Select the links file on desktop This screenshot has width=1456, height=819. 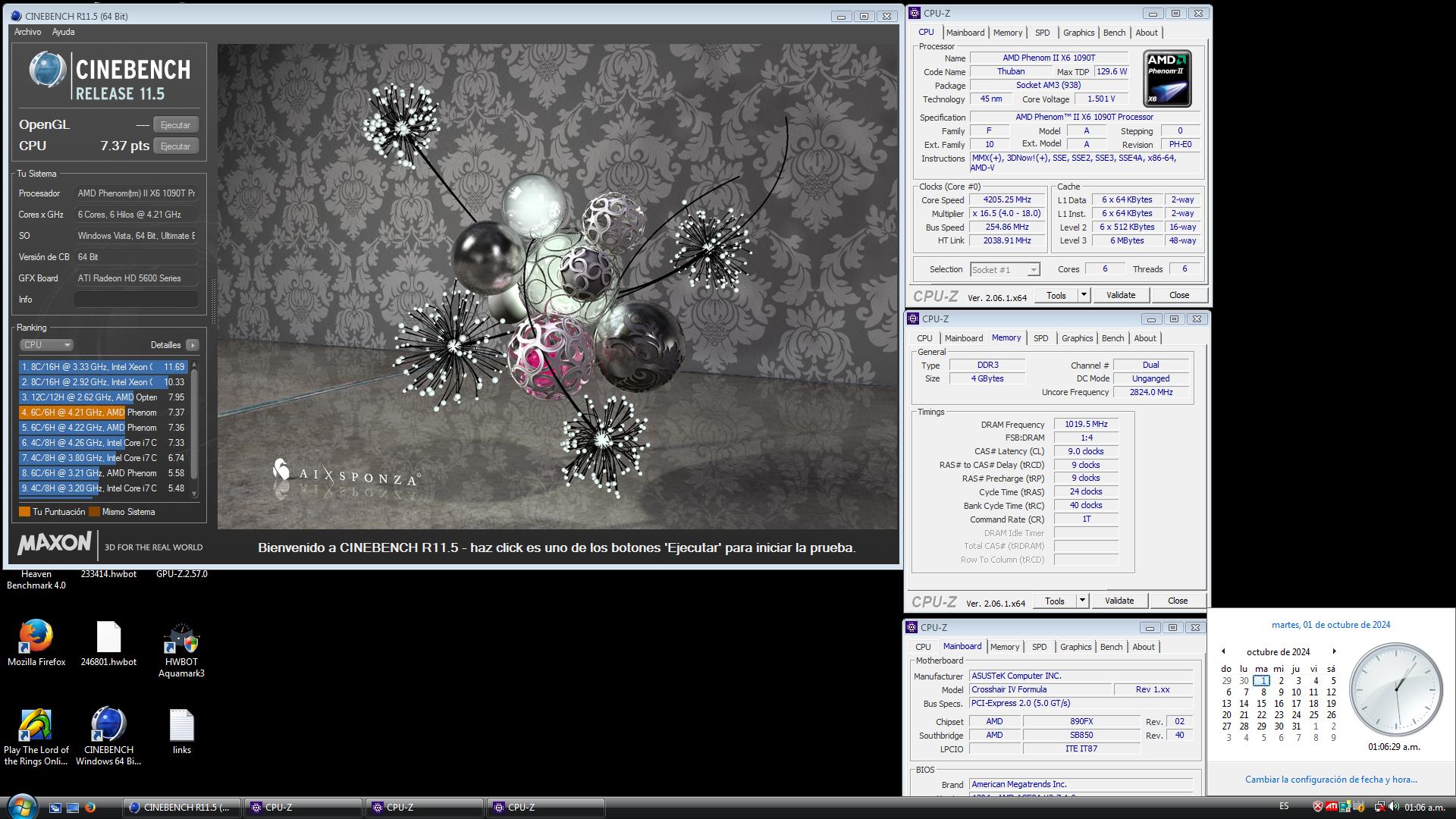point(181,731)
